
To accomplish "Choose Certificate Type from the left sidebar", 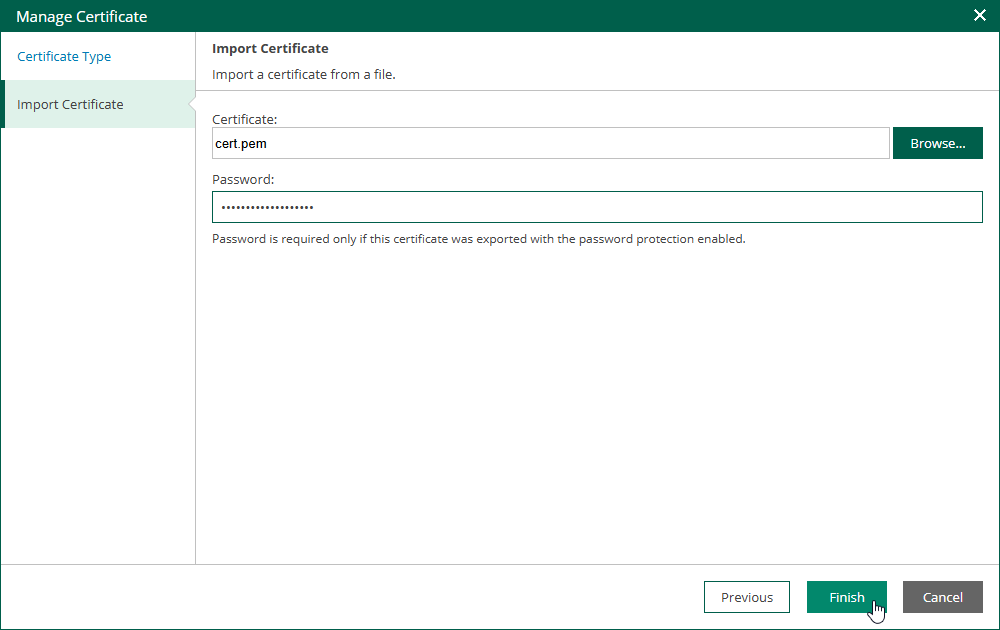I will click(63, 56).
